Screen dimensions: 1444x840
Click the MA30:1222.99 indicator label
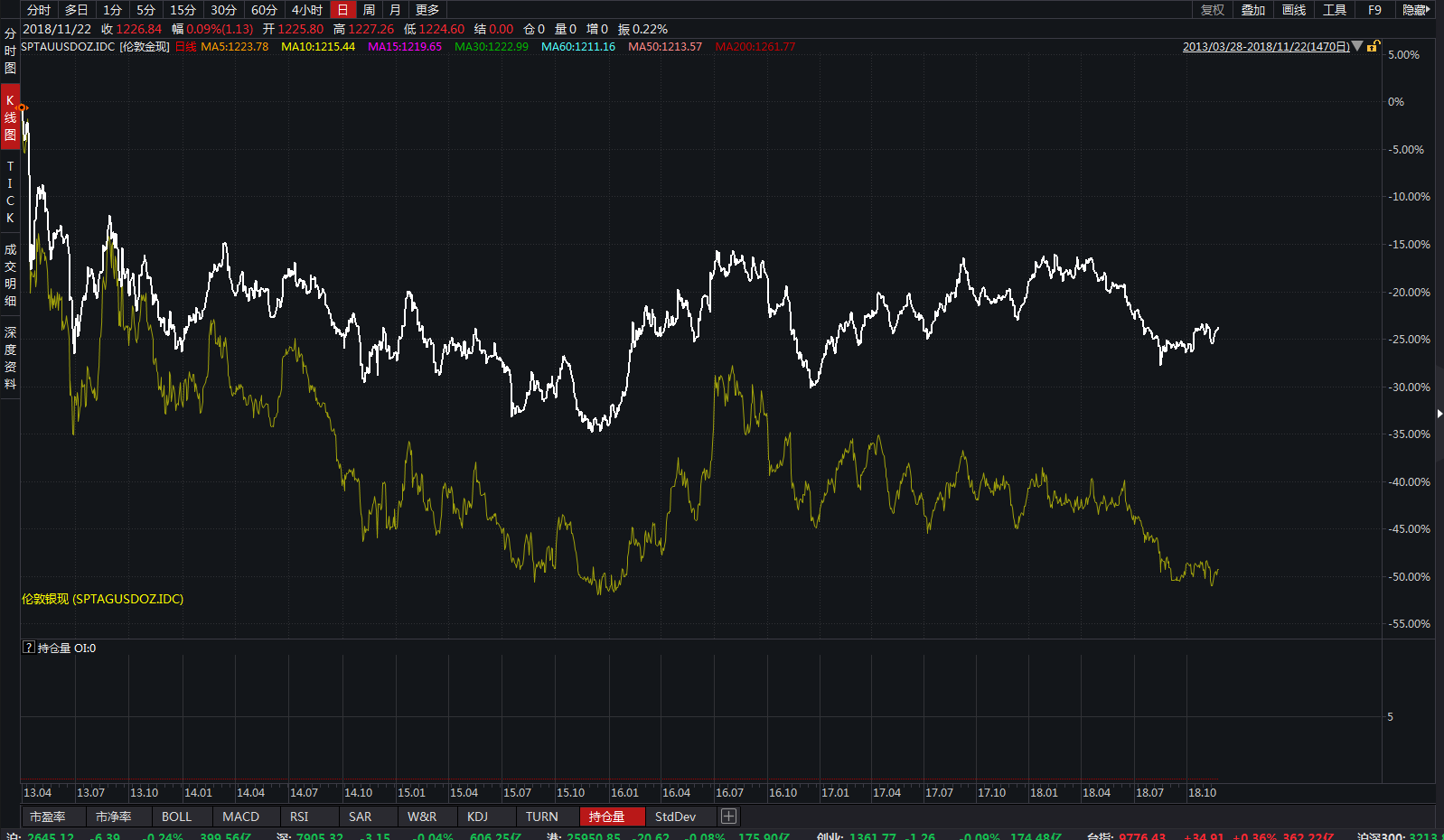point(492,46)
